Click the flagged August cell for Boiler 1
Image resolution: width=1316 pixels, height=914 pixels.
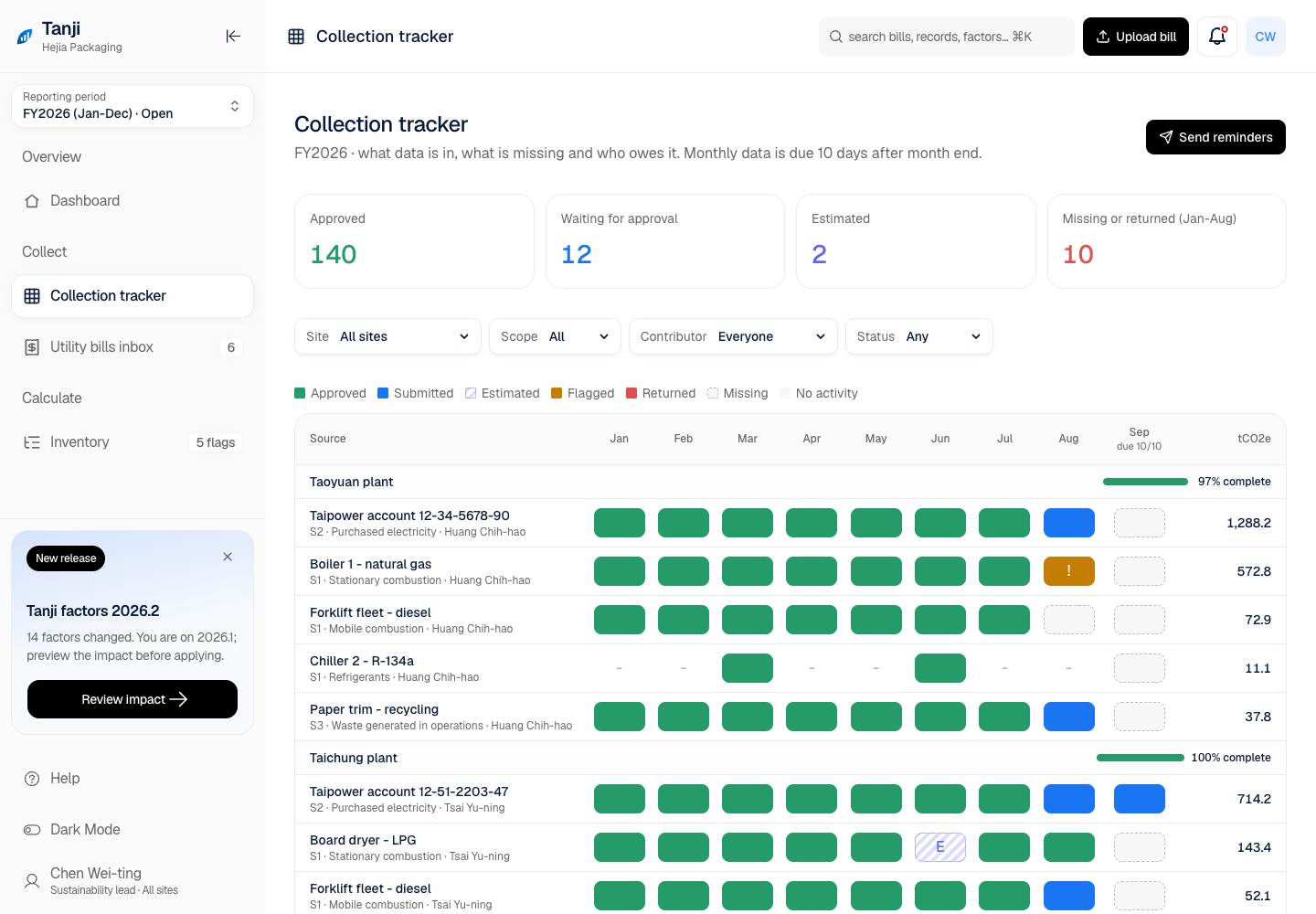coord(1069,571)
